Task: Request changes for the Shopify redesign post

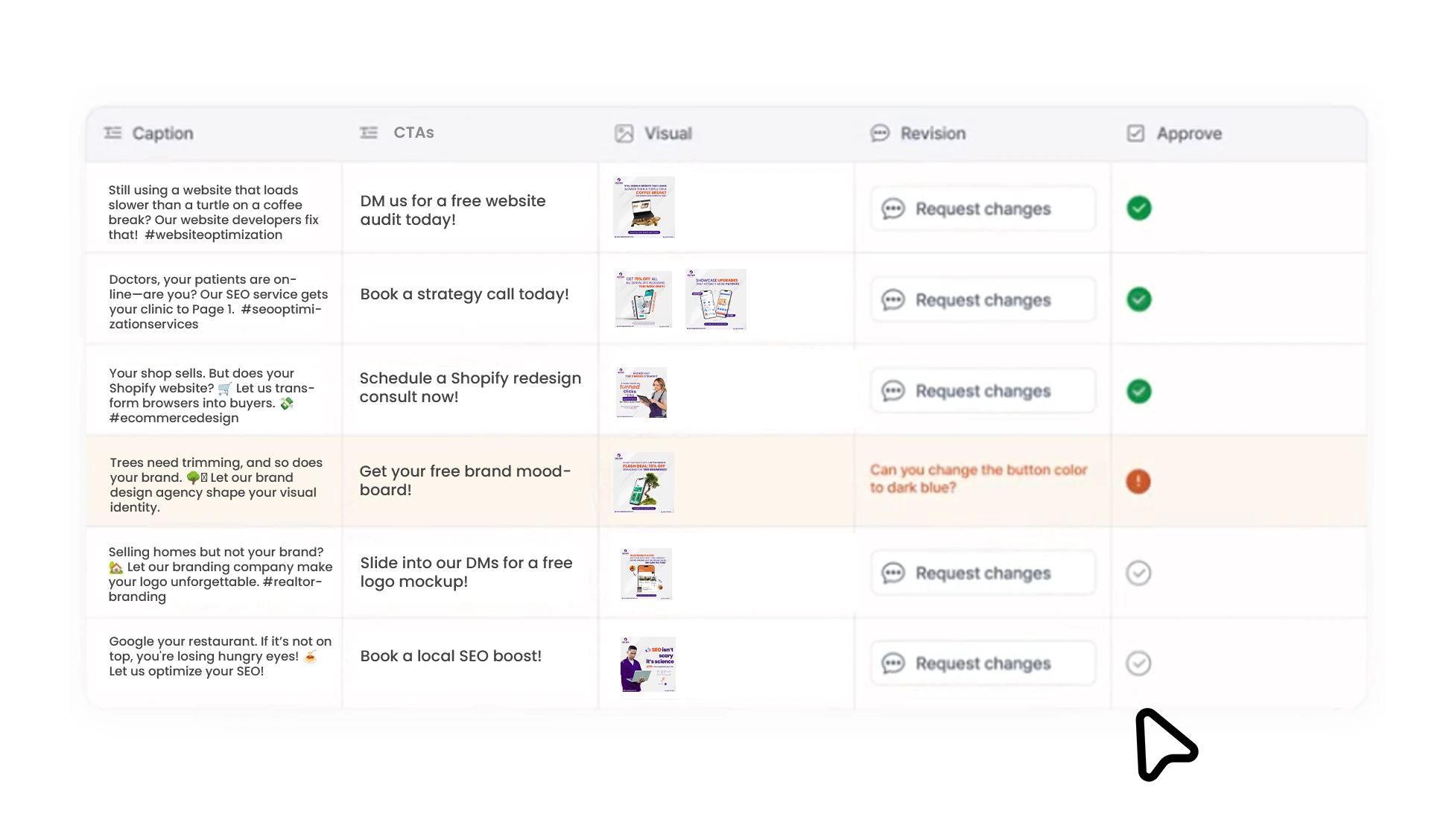Action: point(983,391)
